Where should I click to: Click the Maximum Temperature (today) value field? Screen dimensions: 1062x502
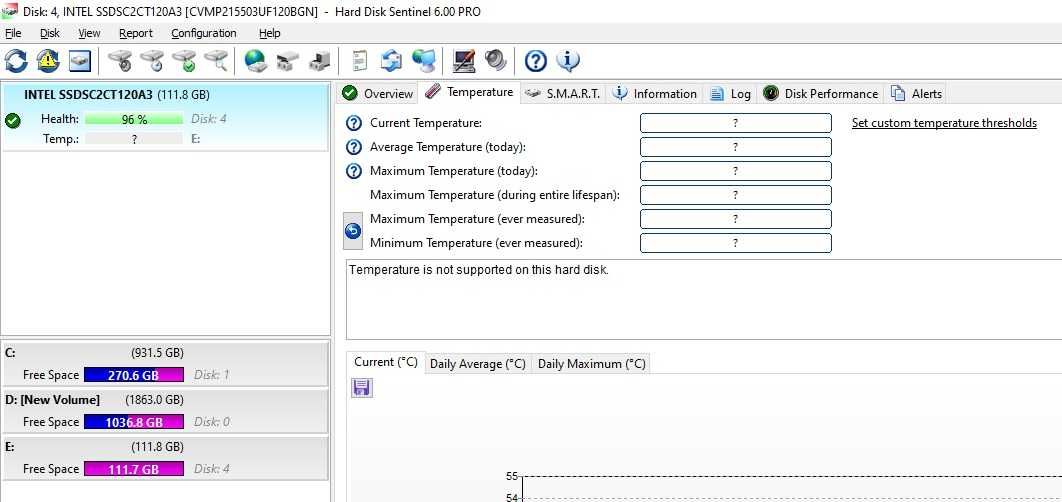(736, 171)
